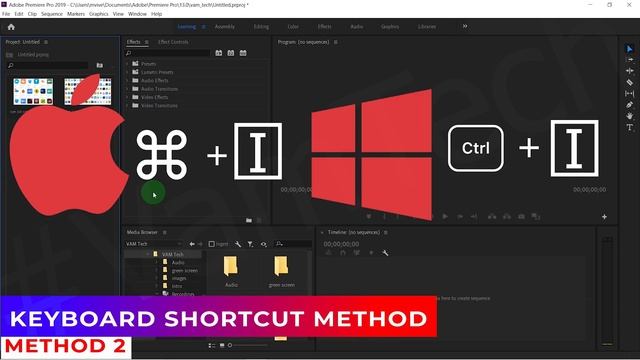Switch to the Editing workspace
Viewport: 640px width, 360px height.
(261, 27)
